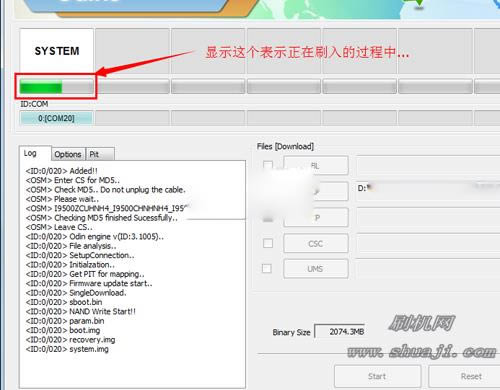Toggle the CSC checkbox

coord(268,243)
